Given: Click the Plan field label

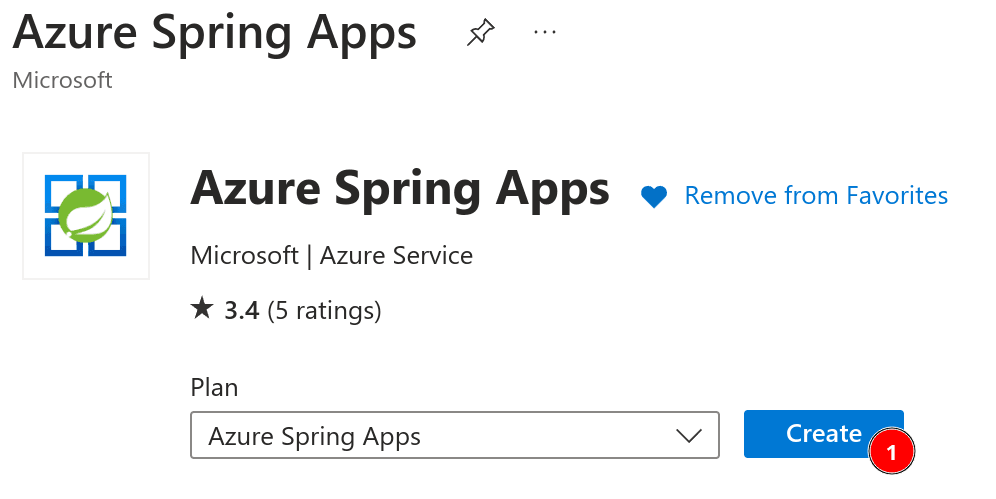Looking at the screenshot, I should pos(214,387).
